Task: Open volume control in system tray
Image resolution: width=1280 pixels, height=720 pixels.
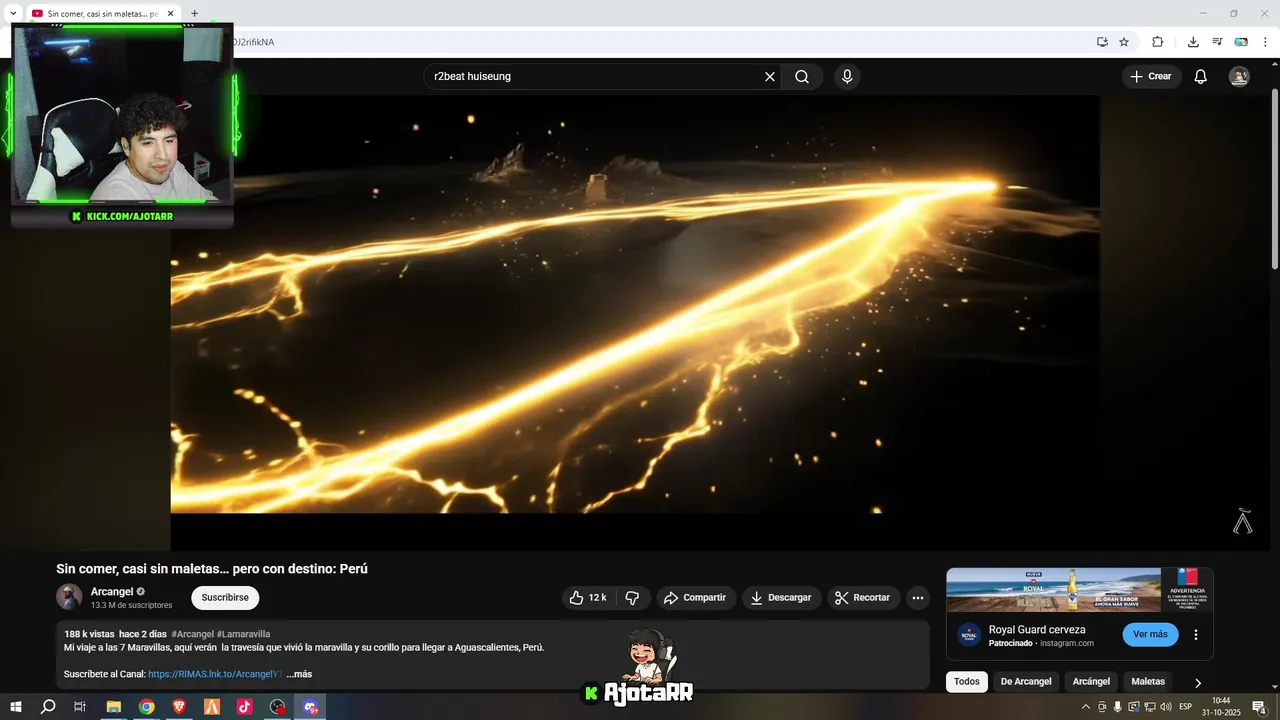Action: coord(1166,707)
